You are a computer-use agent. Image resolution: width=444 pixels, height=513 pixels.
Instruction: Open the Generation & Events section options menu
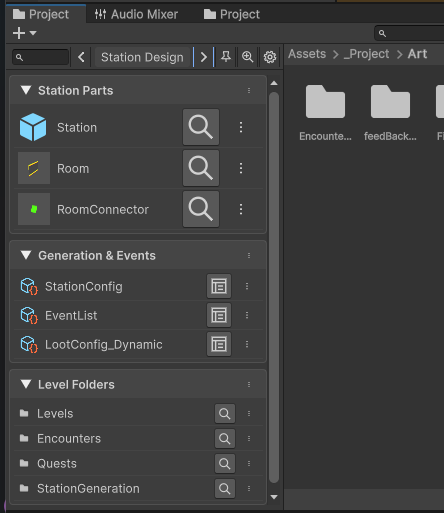pos(249,256)
